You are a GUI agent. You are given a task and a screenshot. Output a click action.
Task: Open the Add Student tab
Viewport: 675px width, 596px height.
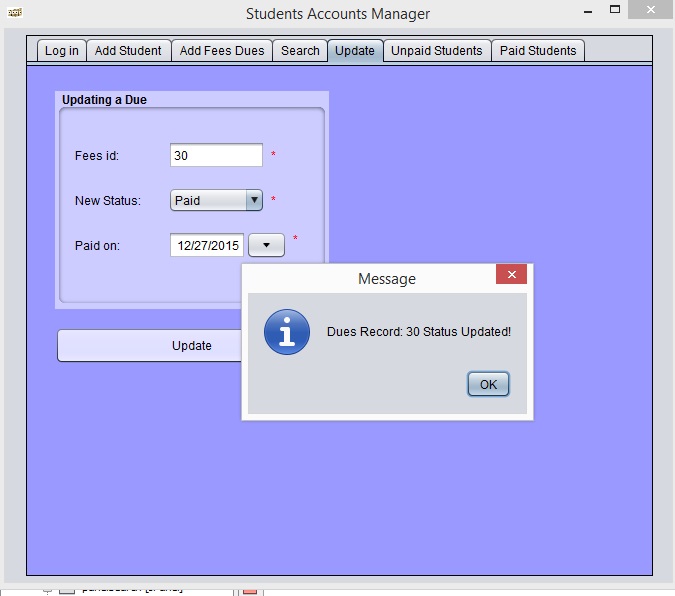(128, 50)
